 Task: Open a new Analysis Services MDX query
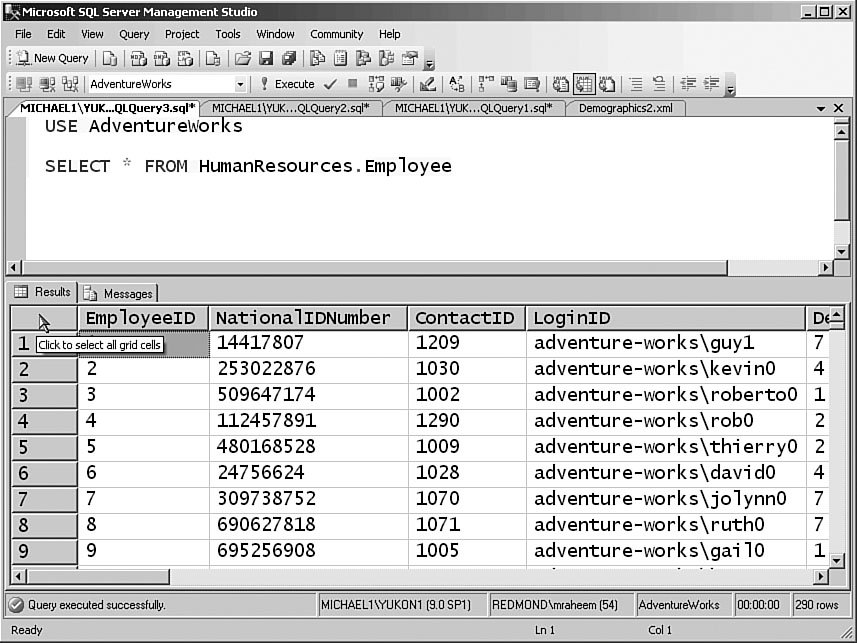(138, 58)
